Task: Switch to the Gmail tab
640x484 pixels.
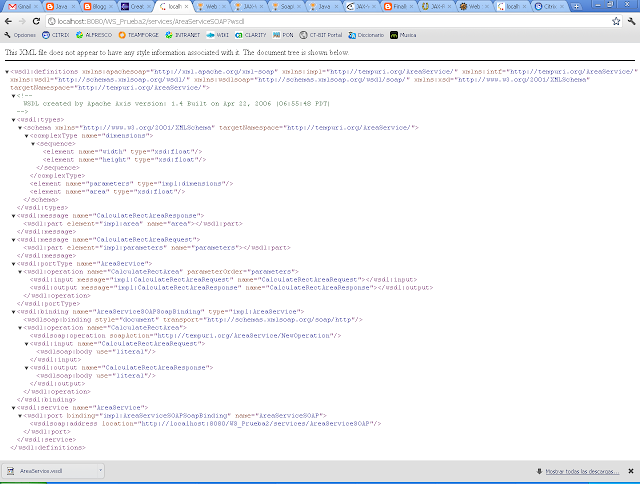Action: tap(23, 7)
